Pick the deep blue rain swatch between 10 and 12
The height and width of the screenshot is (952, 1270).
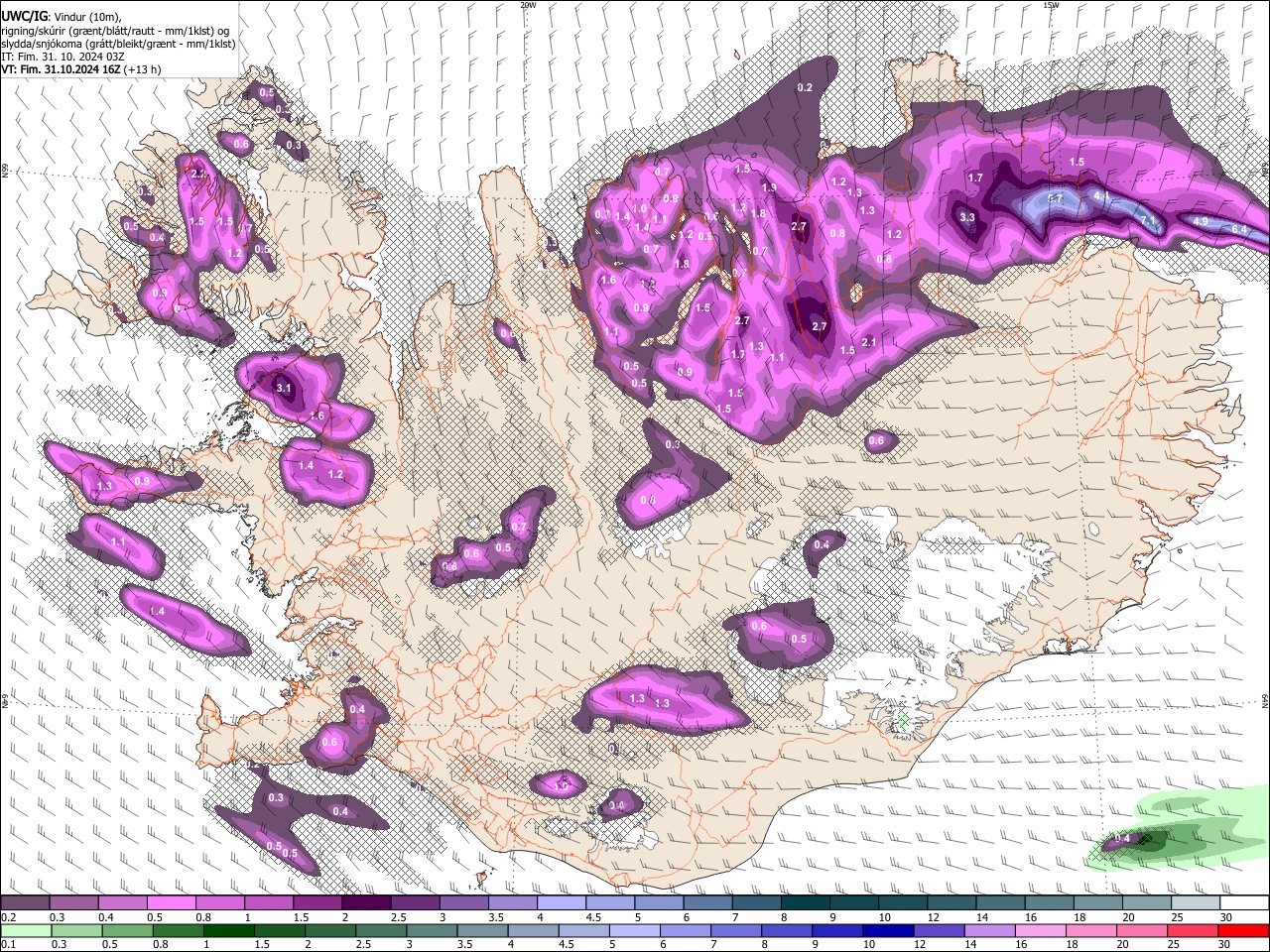pos(887,930)
